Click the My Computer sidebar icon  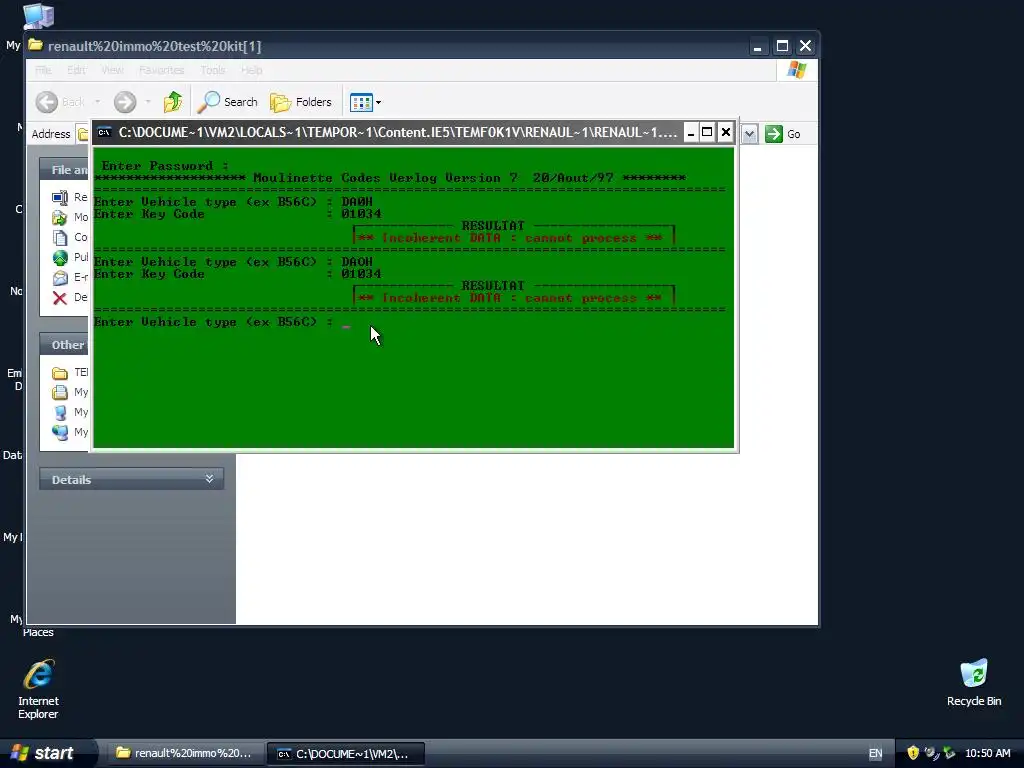click(60, 413)
